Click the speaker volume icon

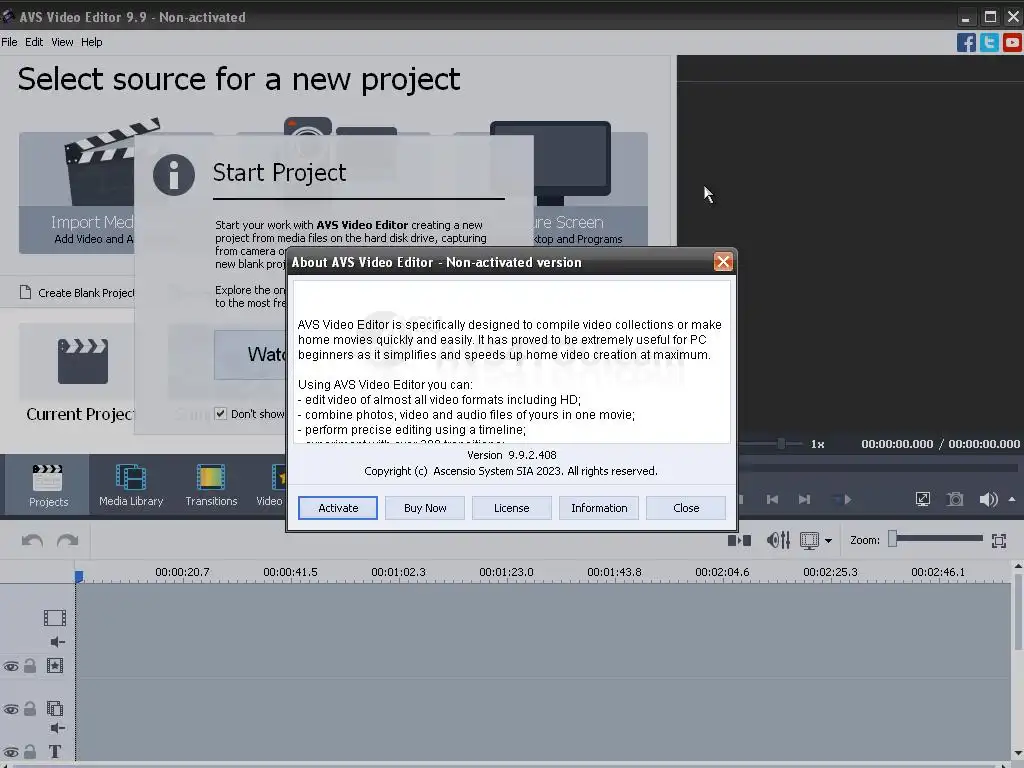(x=988, y=500)
